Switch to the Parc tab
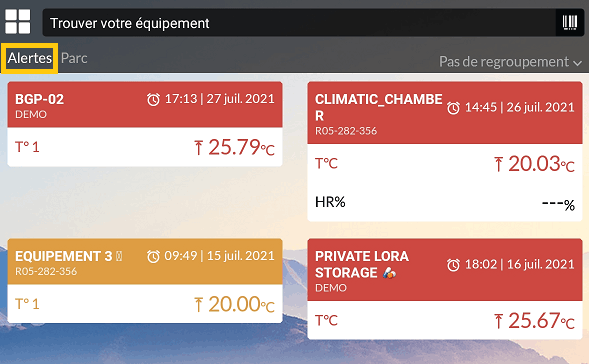The width and height of the screenshot is (589, 364). pos(74,58)
